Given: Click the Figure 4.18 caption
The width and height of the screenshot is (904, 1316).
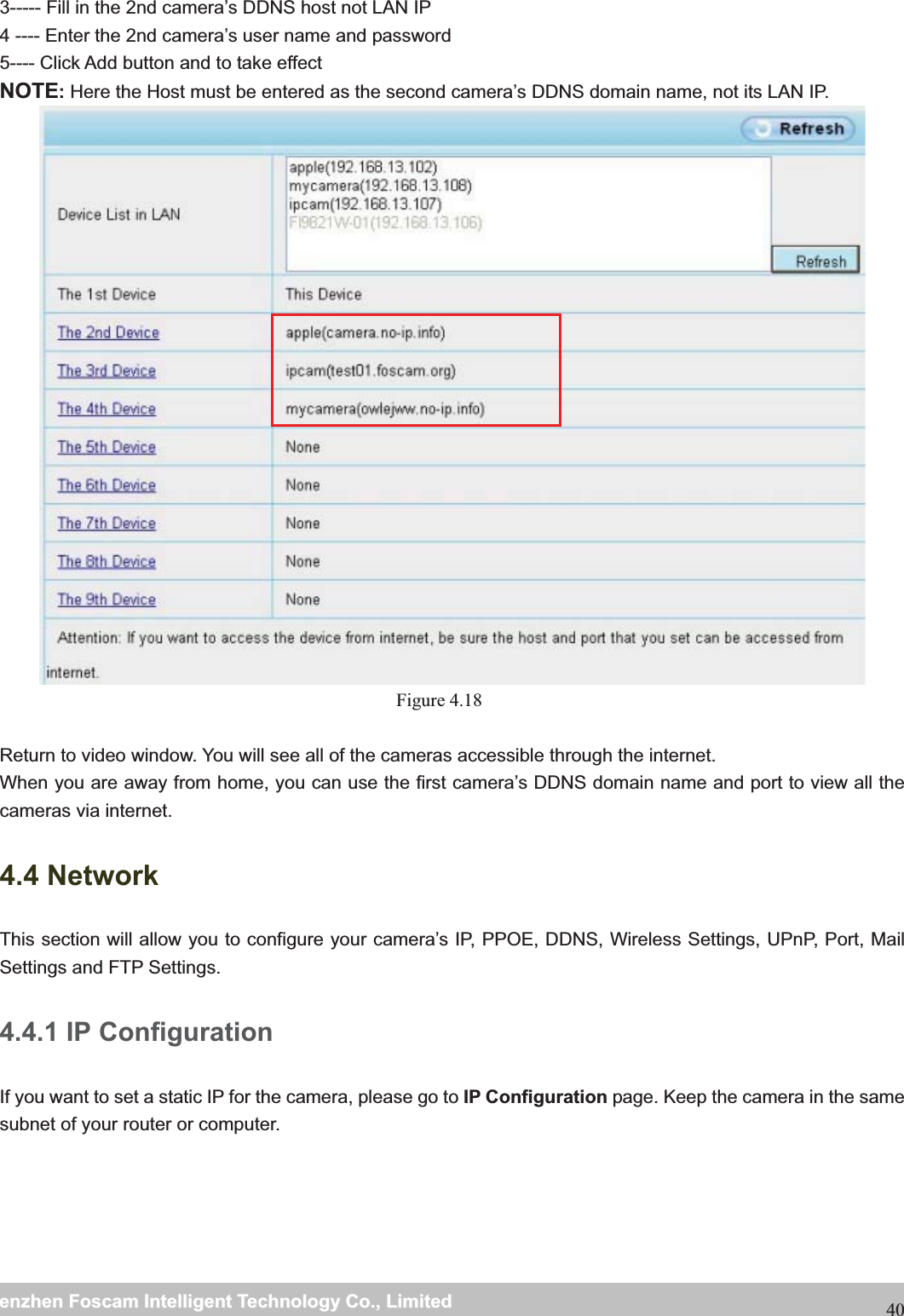Looking at the screenshot, I should click(439, 701).
